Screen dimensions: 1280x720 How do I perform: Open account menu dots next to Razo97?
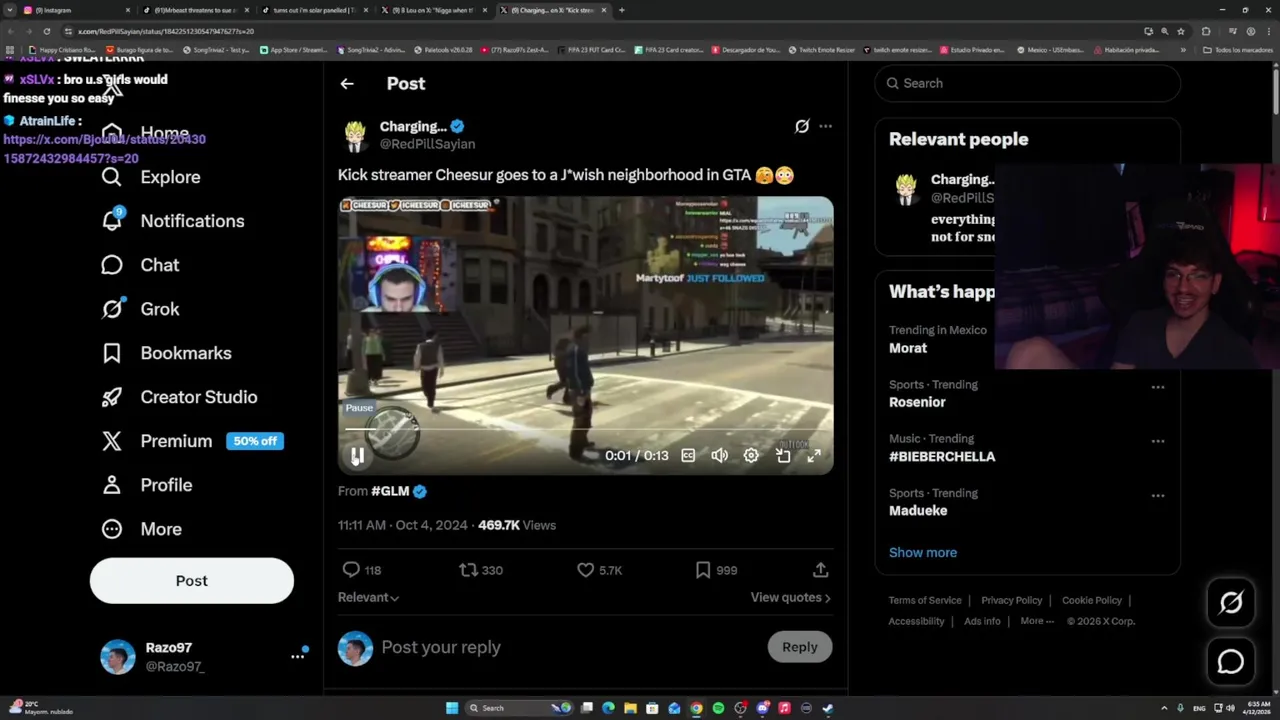coord(297,656)
